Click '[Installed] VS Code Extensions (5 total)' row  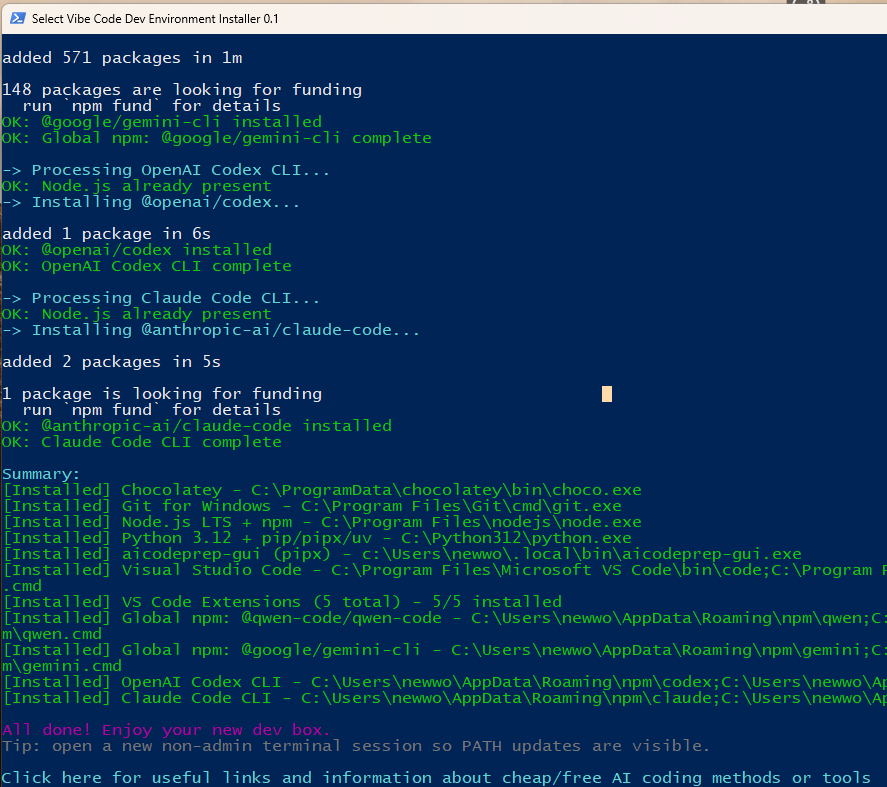click(x=282, y=602)
